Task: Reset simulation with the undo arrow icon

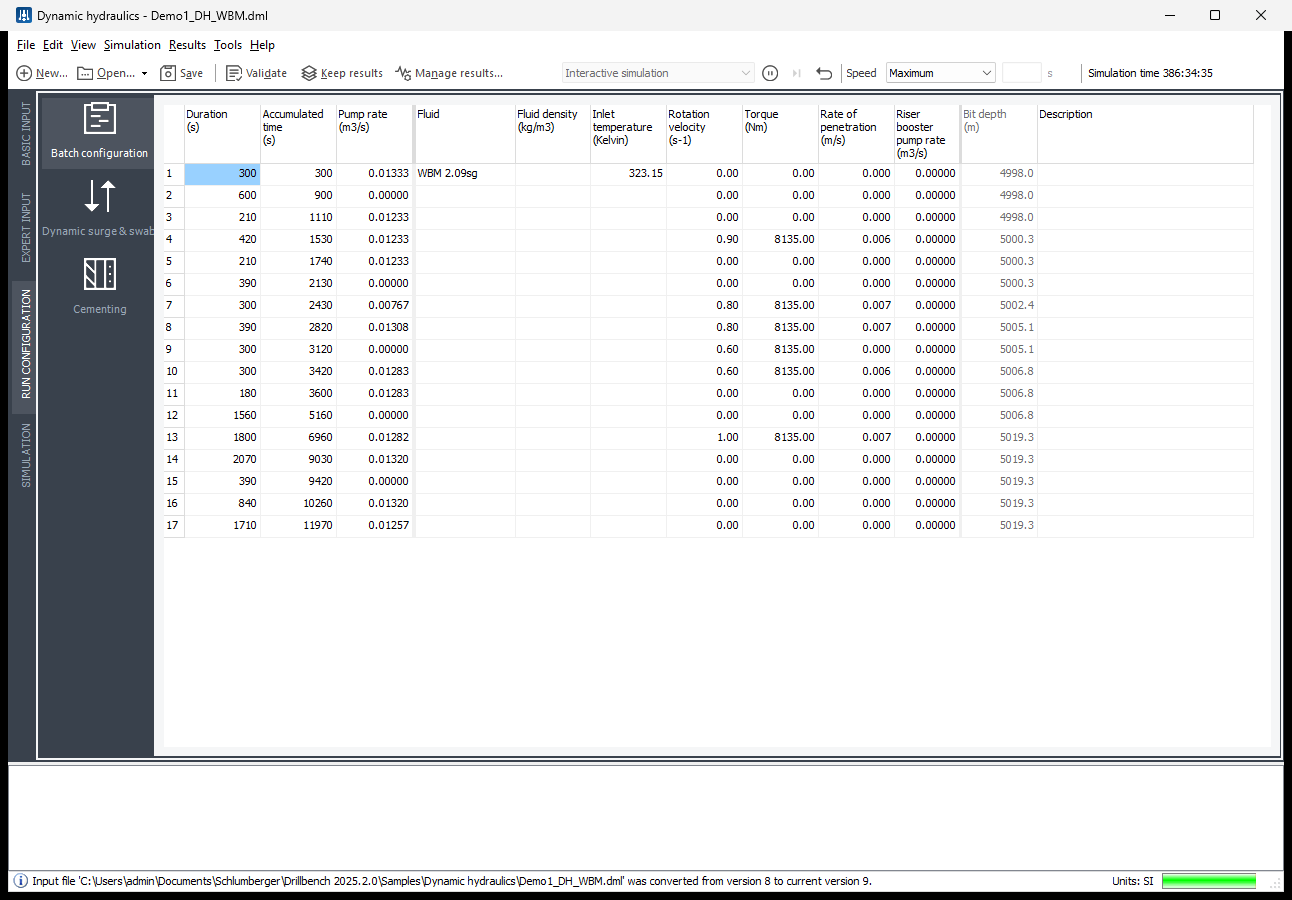Action: (x=824, y=73)
